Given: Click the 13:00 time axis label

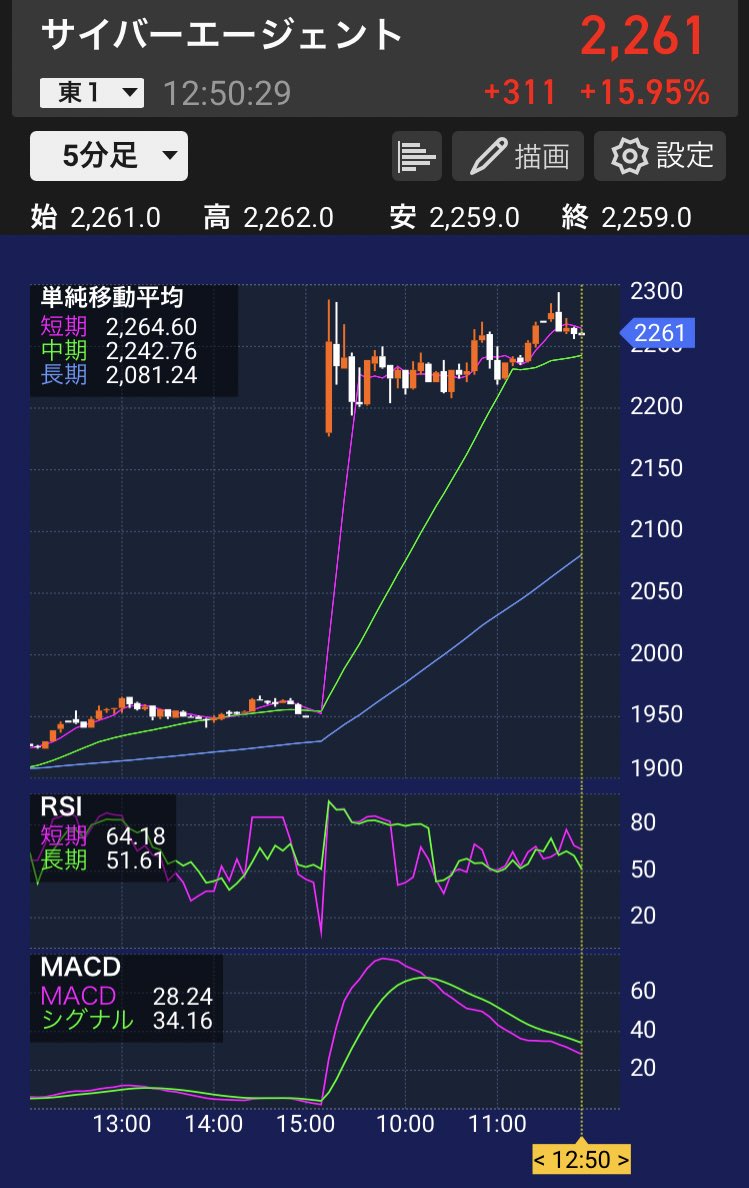Looking at the screenshot, I should [x=122, y=1124].
